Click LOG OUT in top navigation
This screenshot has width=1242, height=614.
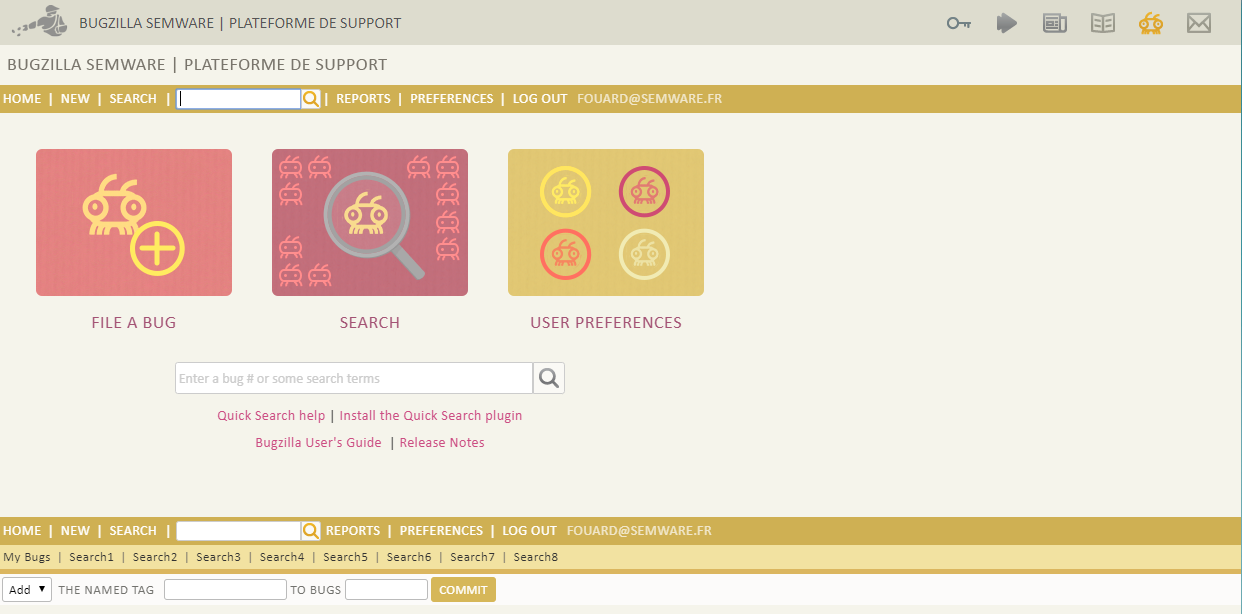coord(540,99)
